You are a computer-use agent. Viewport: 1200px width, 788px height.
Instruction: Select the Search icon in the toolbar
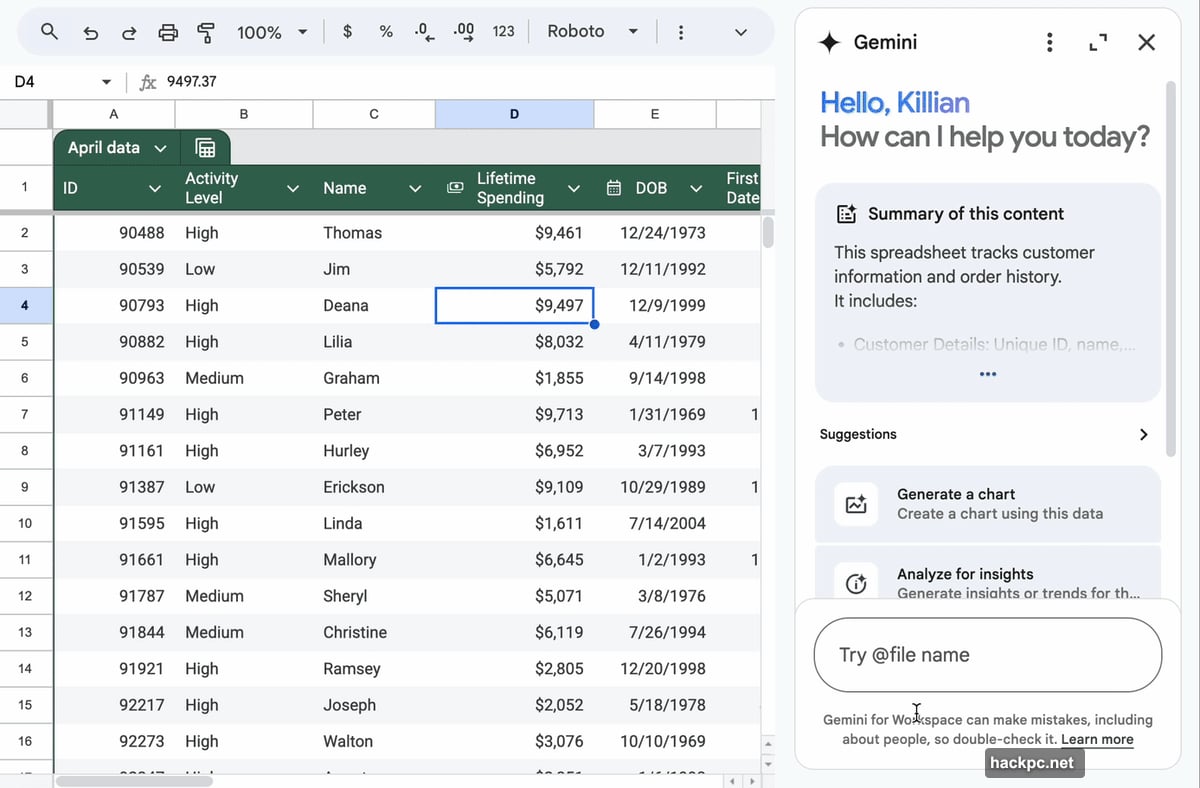tap(49, 32)
